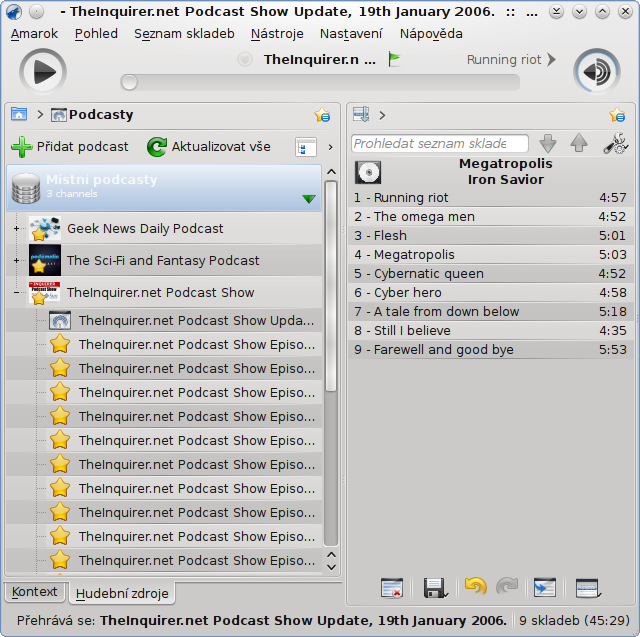Click the show active track icon
This screenshot has width=640, height=637.
(545, 588)
